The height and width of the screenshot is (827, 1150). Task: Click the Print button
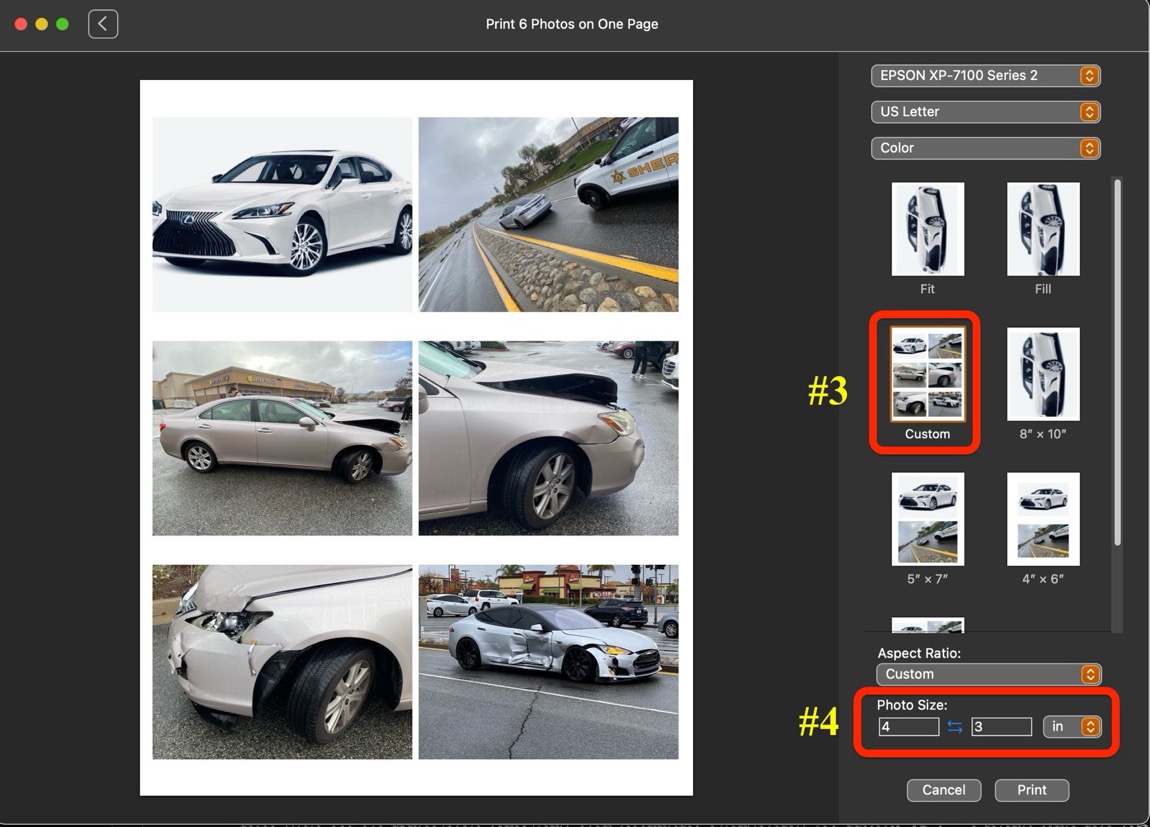(1032, 790)
